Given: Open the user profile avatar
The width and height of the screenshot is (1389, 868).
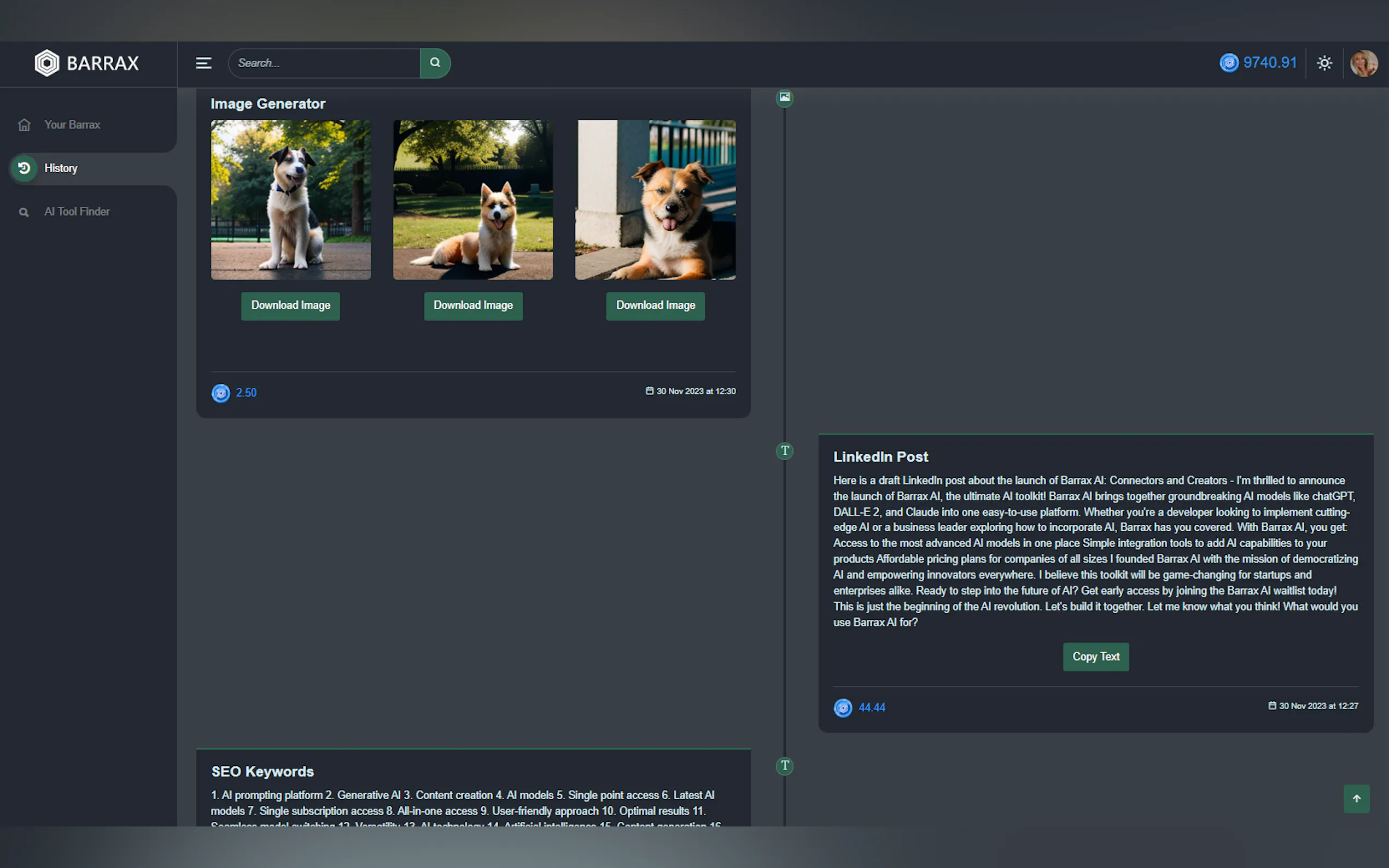Looking at the screenshot, I should click(x=1364, y=63).
